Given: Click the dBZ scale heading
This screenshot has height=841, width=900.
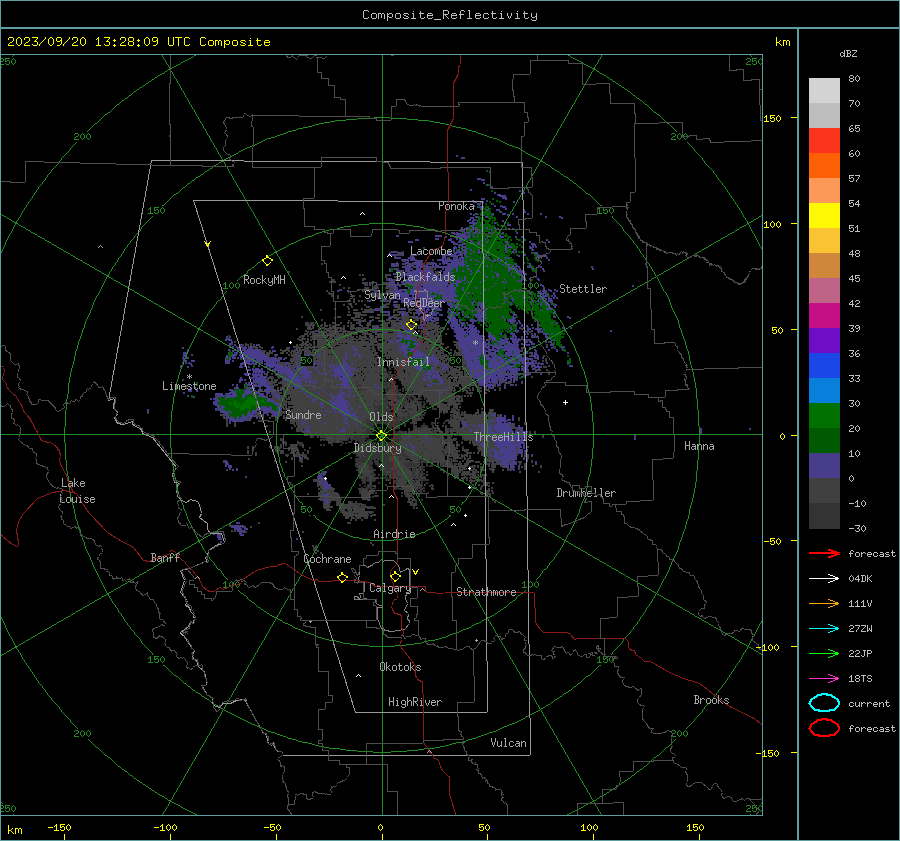Looking at the screenshot, I should coord(848,53).
